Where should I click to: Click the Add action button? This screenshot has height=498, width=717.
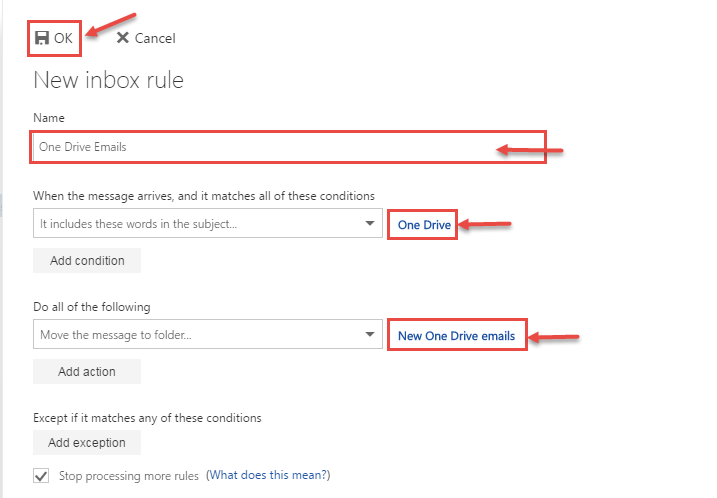87,371
